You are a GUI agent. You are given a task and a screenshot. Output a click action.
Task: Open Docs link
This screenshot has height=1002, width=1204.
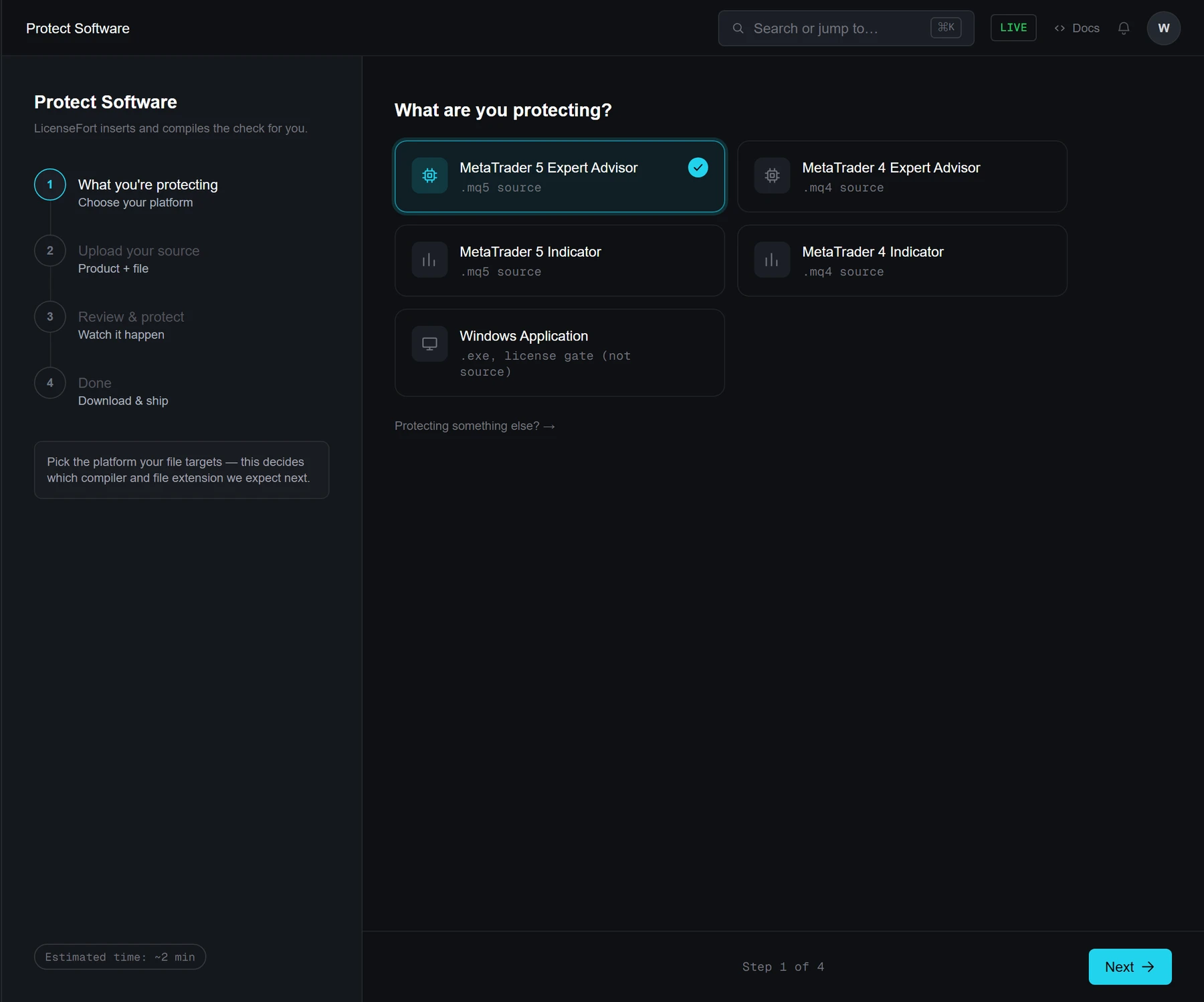[1077, 28]
